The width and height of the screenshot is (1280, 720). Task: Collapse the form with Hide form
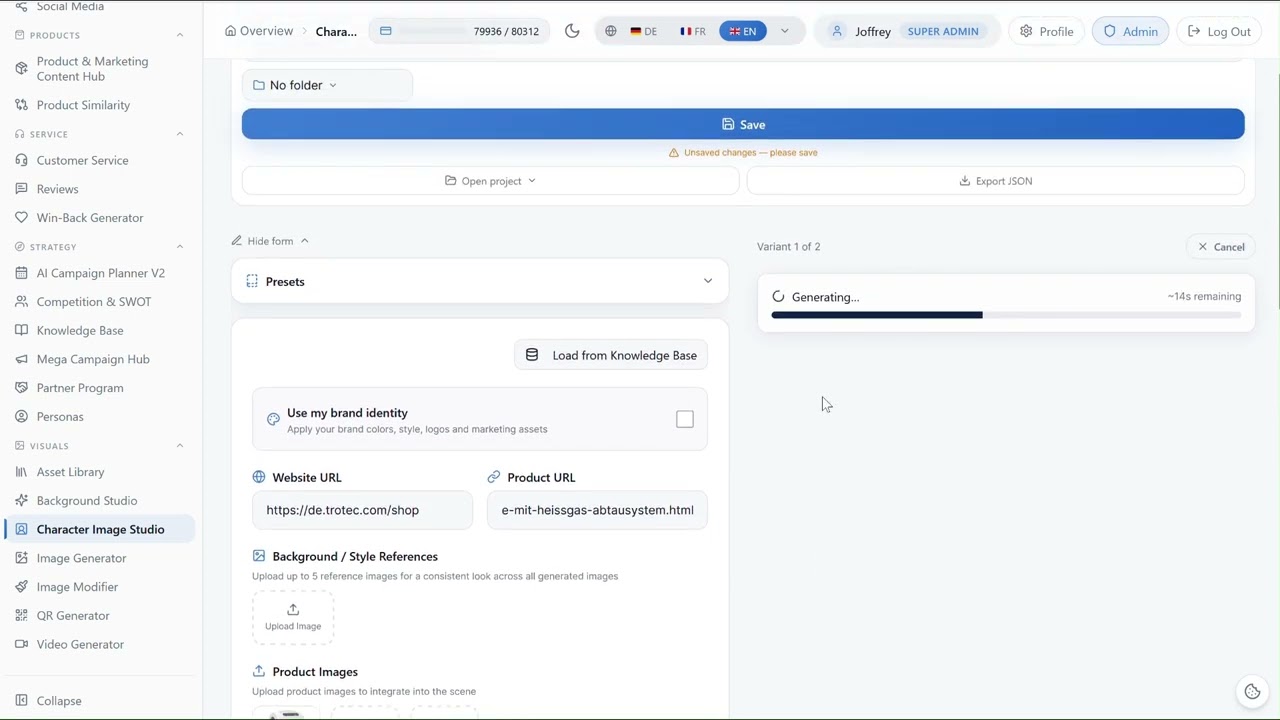(x=270, y=241)
